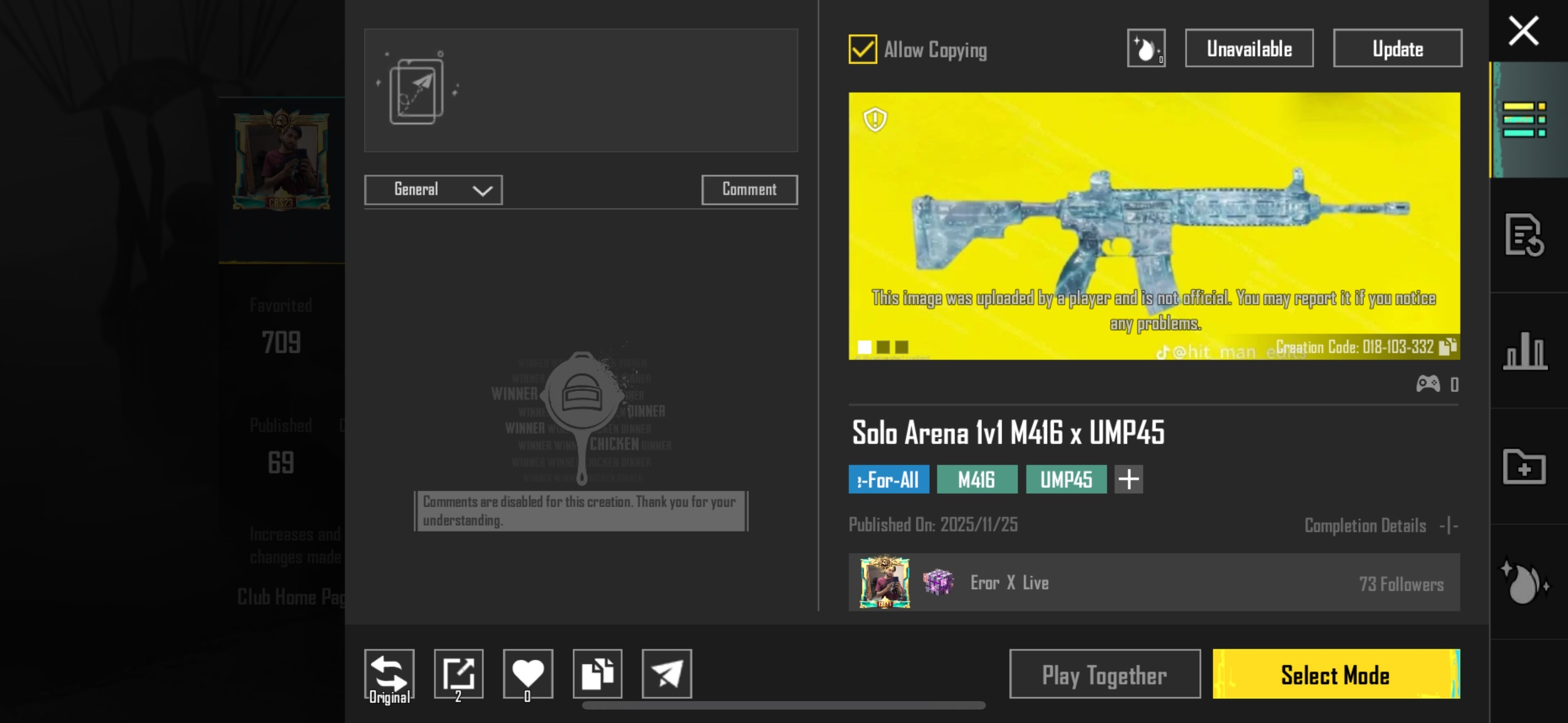Image resolution: width=1568 pixels, height=723 pixels.
Task: Click the report shield icon on image
Action: pos(875,119)
